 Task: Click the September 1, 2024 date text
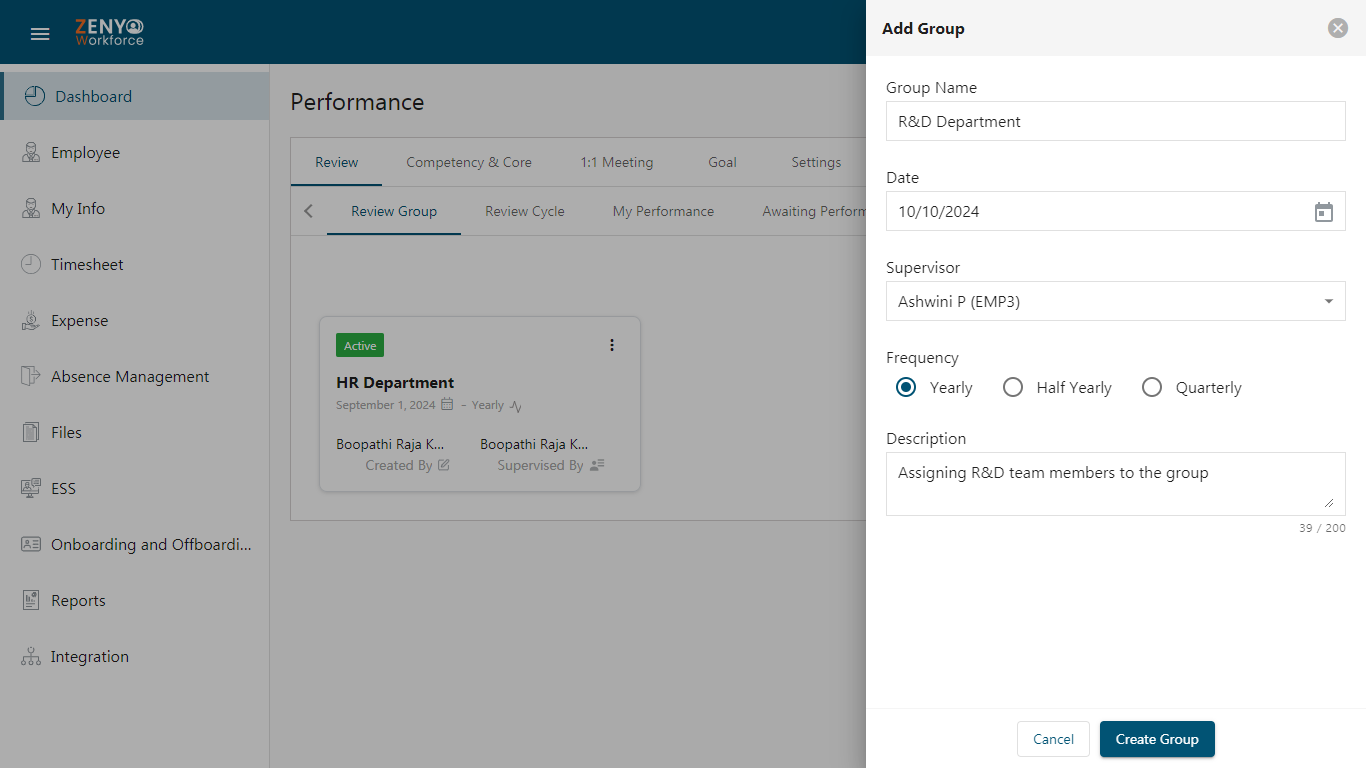pyautogui.click(x=386, y=405)
